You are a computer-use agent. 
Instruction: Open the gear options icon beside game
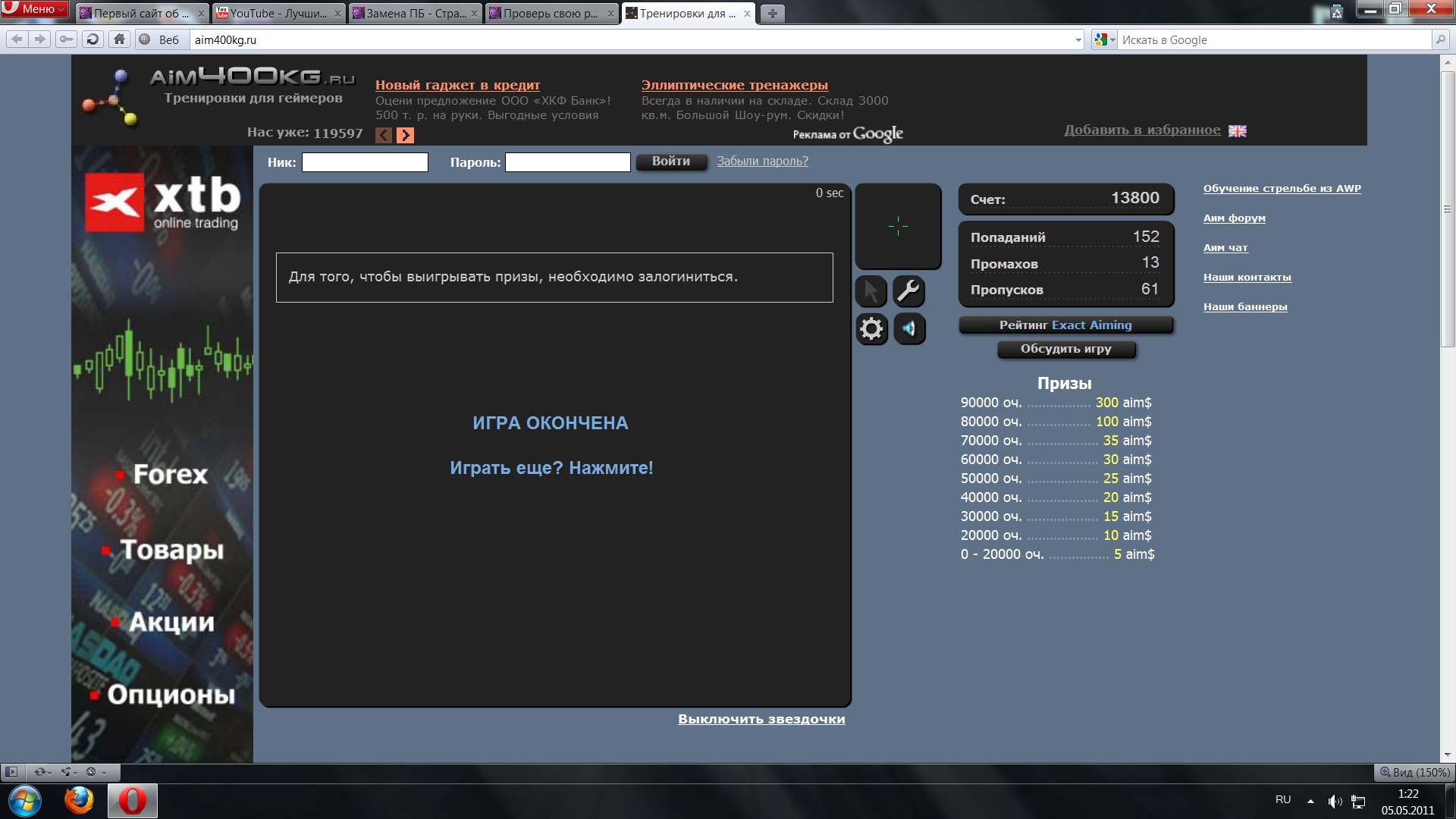coord(871,329)
